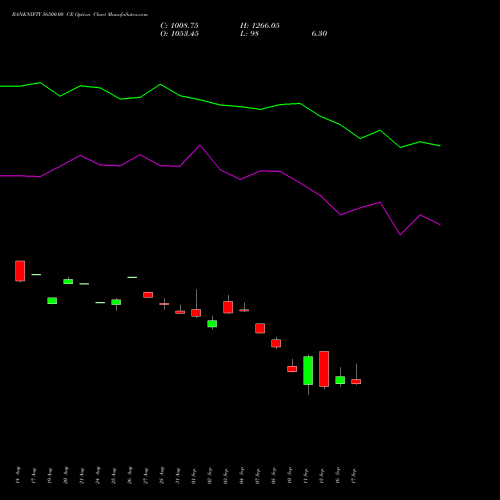Screen dimensions: 500x500
Task: Click the 08 Sep date label
Action: click(274, 475)
